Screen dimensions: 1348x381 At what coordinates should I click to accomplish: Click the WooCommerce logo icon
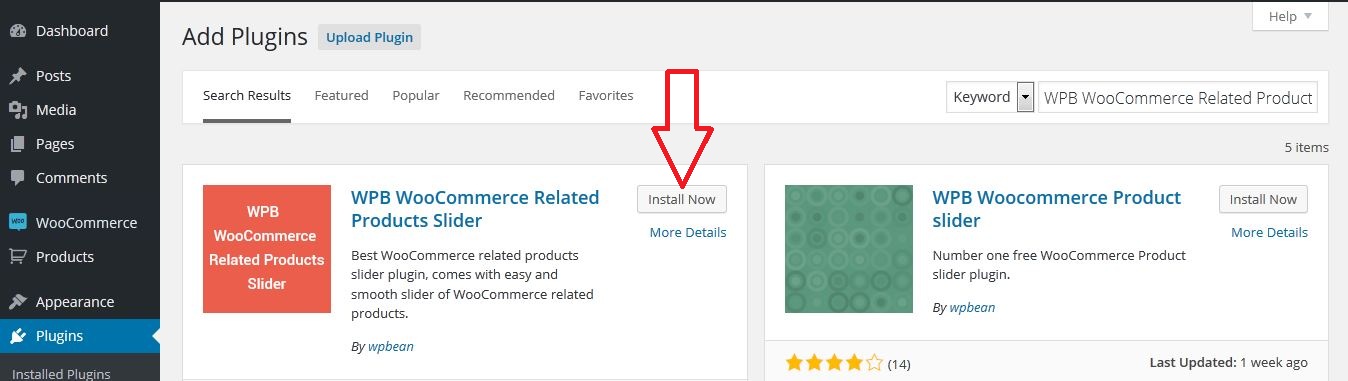17,223
